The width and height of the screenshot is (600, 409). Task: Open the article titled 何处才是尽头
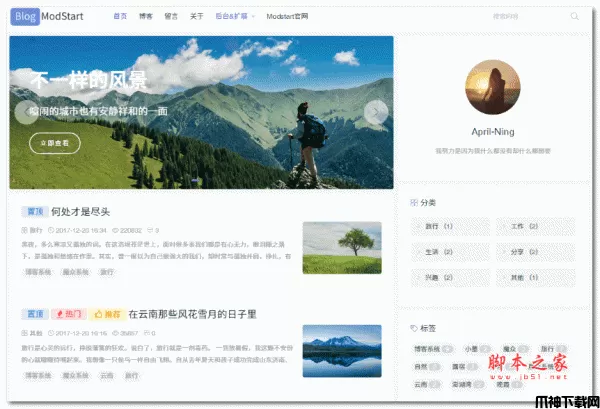80,212
